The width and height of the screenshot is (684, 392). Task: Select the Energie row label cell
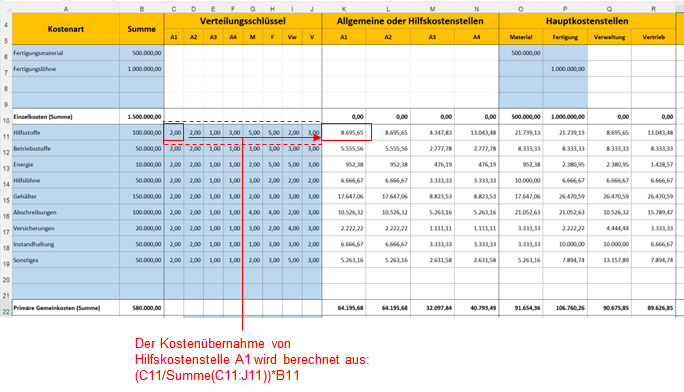[x=66, y=164]
